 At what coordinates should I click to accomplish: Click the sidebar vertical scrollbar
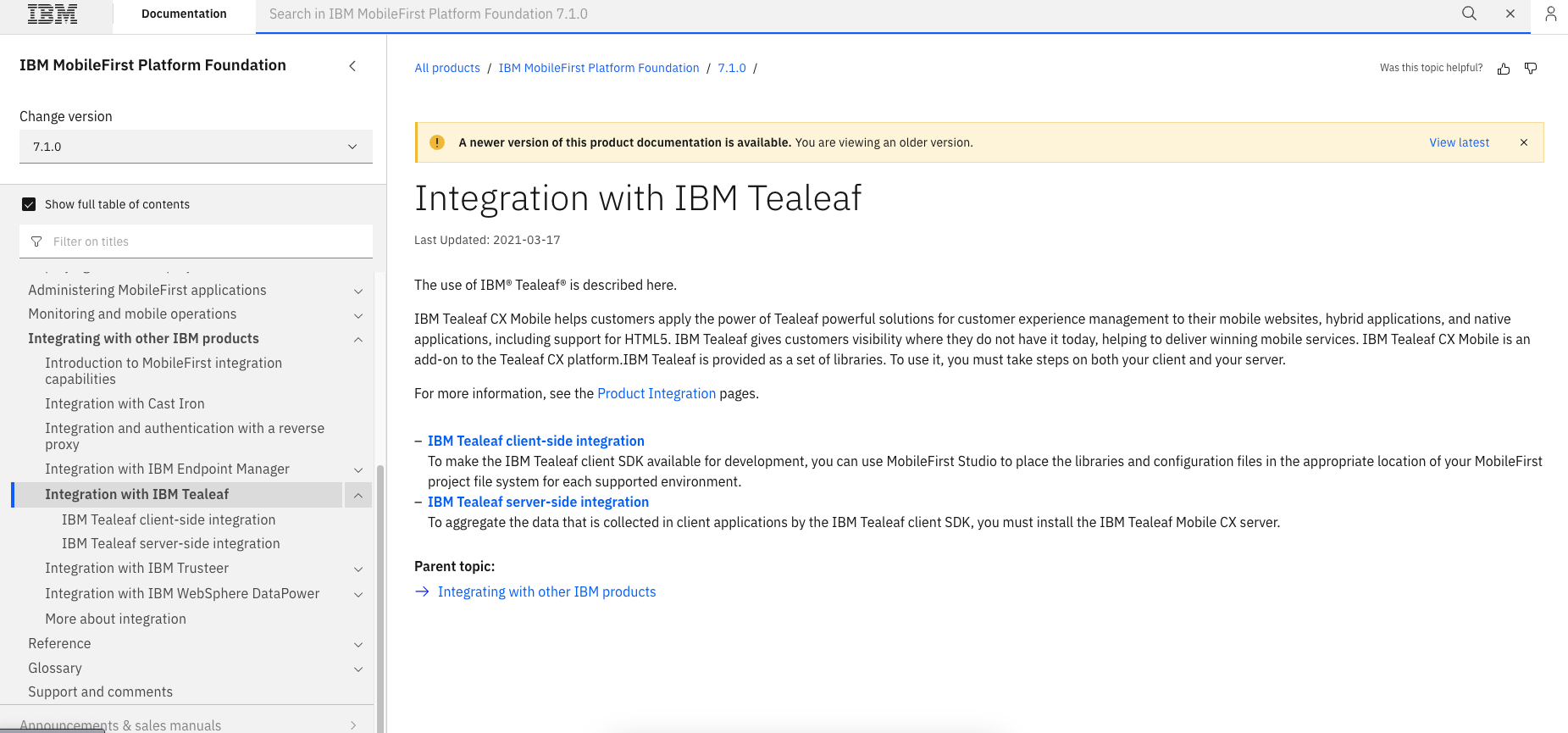click(x=380, y=593)
